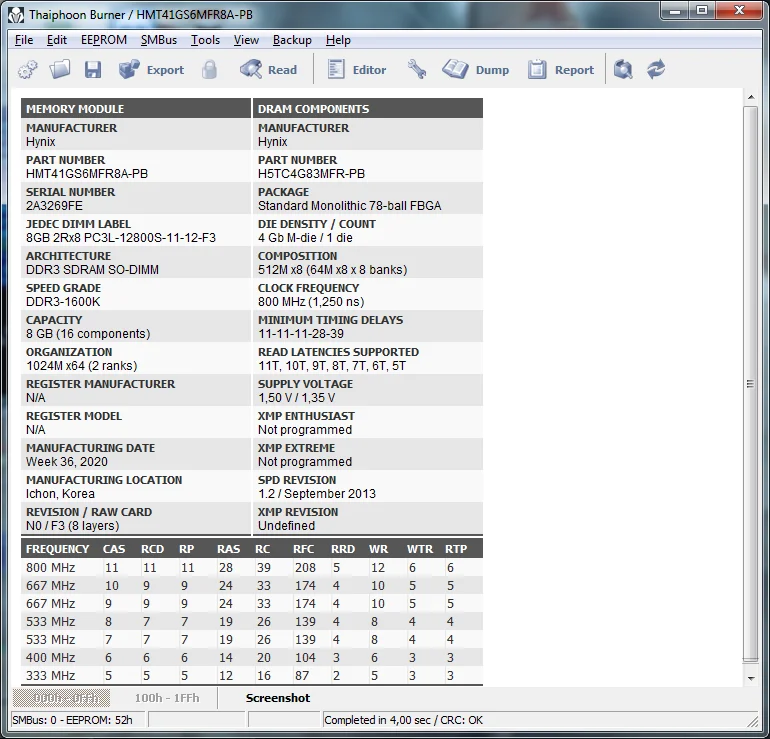Click the Ichon, Korea manufacturing location
This screenshot has height=739, width=770.
tap(60, 493)
